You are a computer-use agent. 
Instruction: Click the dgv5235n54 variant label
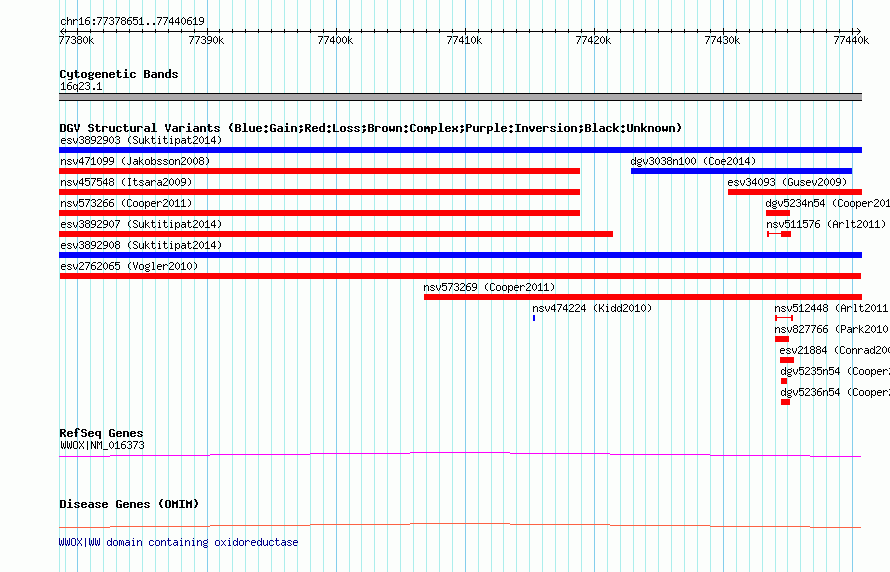[835, 371]
